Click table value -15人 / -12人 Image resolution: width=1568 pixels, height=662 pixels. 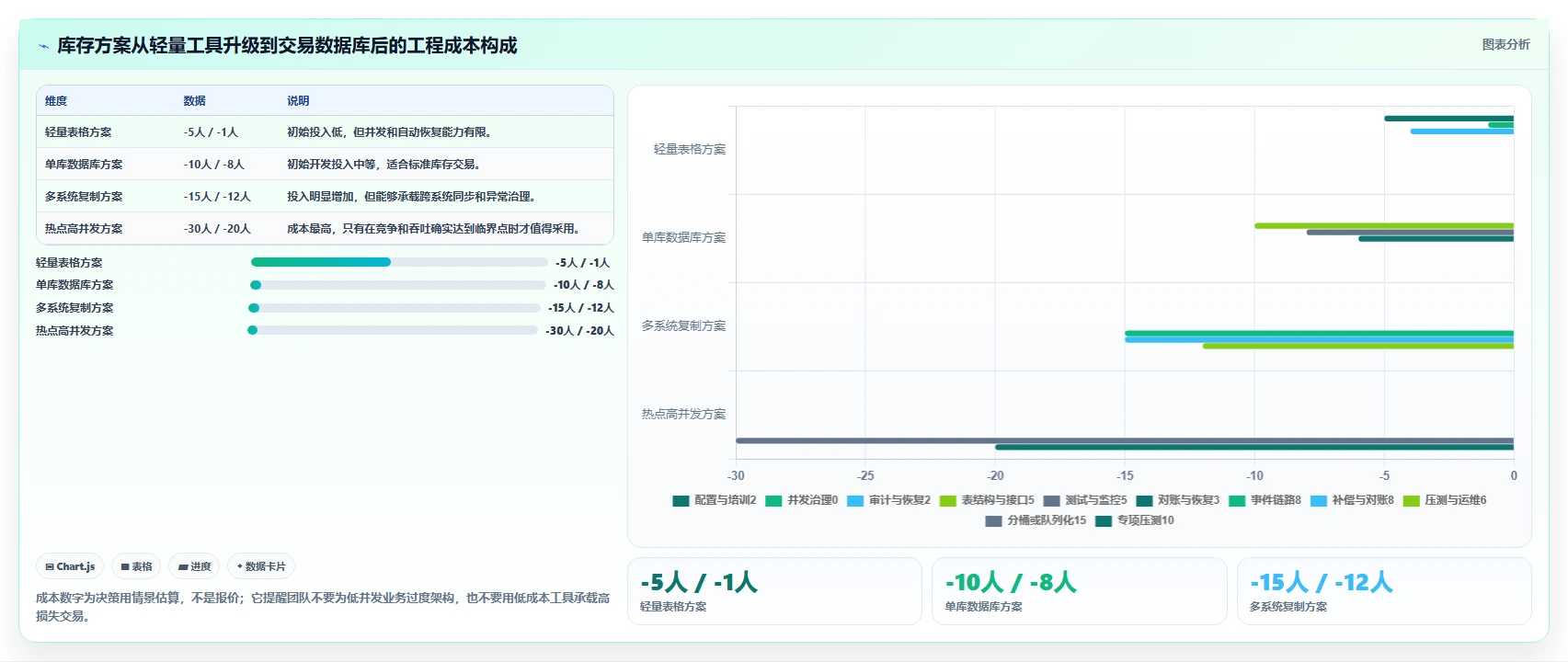pyautogui.click(x=217, y=197)
